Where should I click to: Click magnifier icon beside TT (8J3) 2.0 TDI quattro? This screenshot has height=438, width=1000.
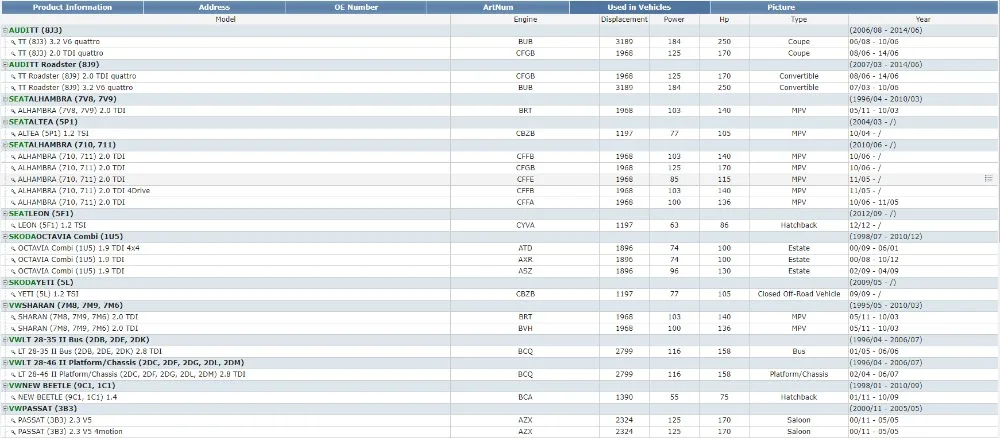[13, 54]
